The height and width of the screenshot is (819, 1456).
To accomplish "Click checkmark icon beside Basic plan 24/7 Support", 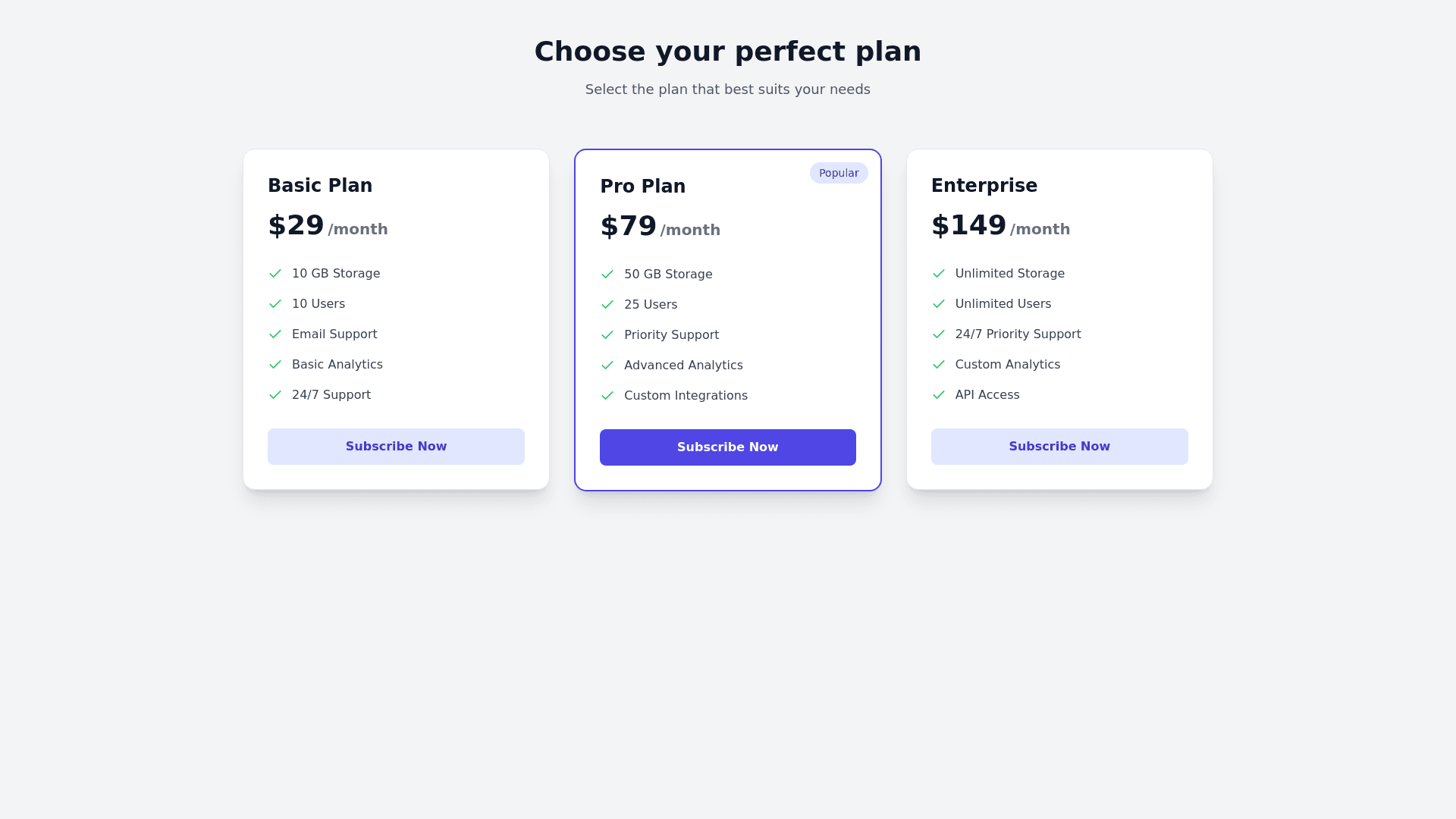I will pyautogui.click(x=275, y=395).
